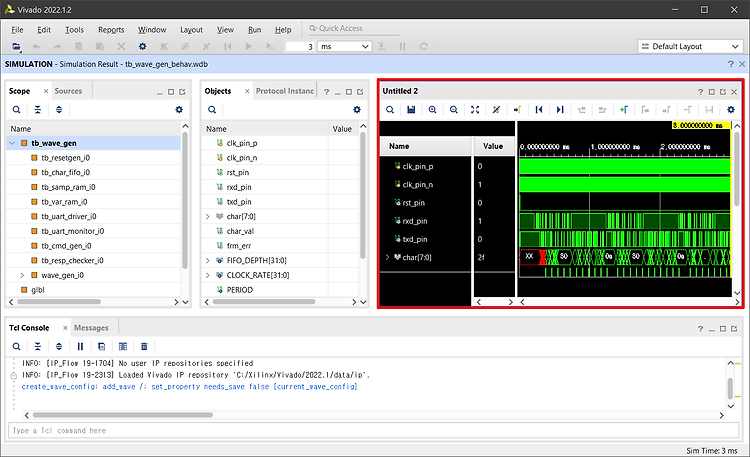Select rst_pin signal in waveform name column
Viewport: 750px width, 457px height.
413,203
